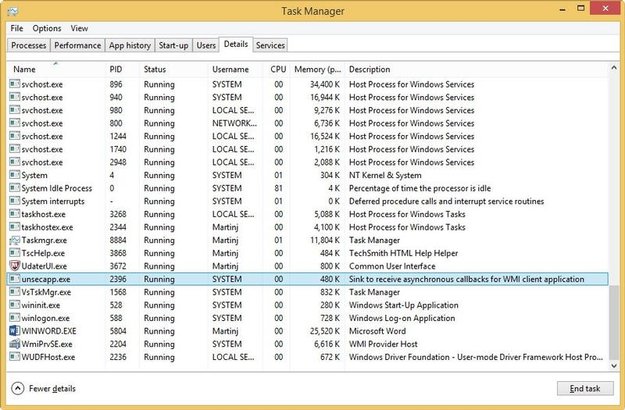Select the svchost.exe row with PID 2948
The width and height of the screenshot is (625, 410).
point(309,162)
